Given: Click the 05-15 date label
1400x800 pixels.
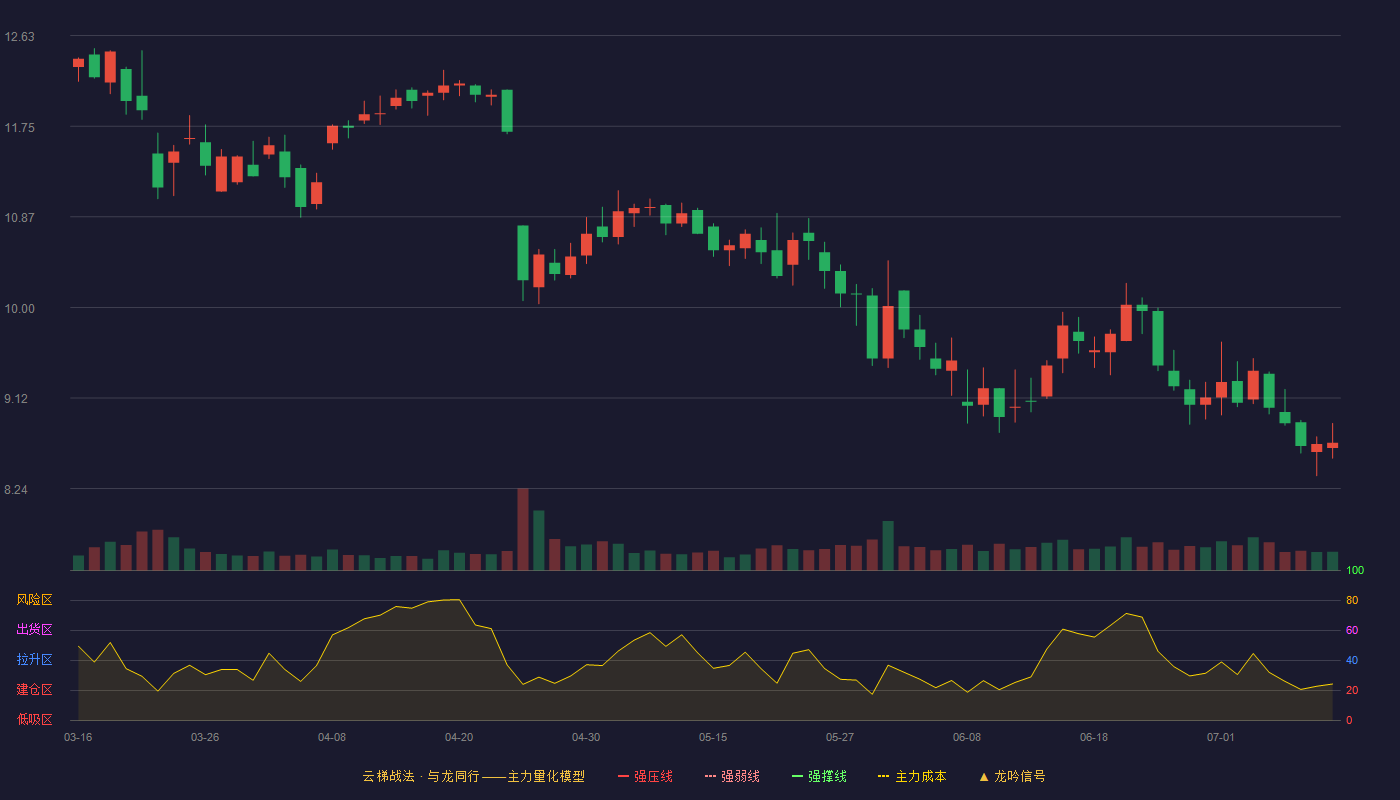Looking at the screenshot, I should (713, 737).
